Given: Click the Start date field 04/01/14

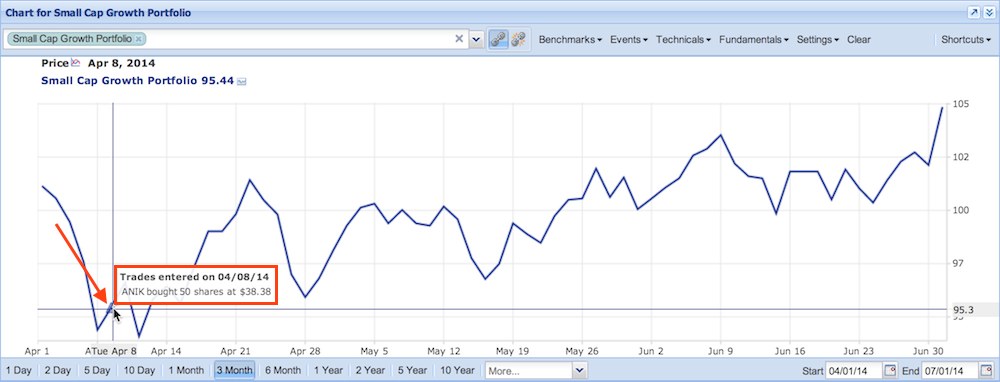Looking at the screenshot, I should (853, 371).
